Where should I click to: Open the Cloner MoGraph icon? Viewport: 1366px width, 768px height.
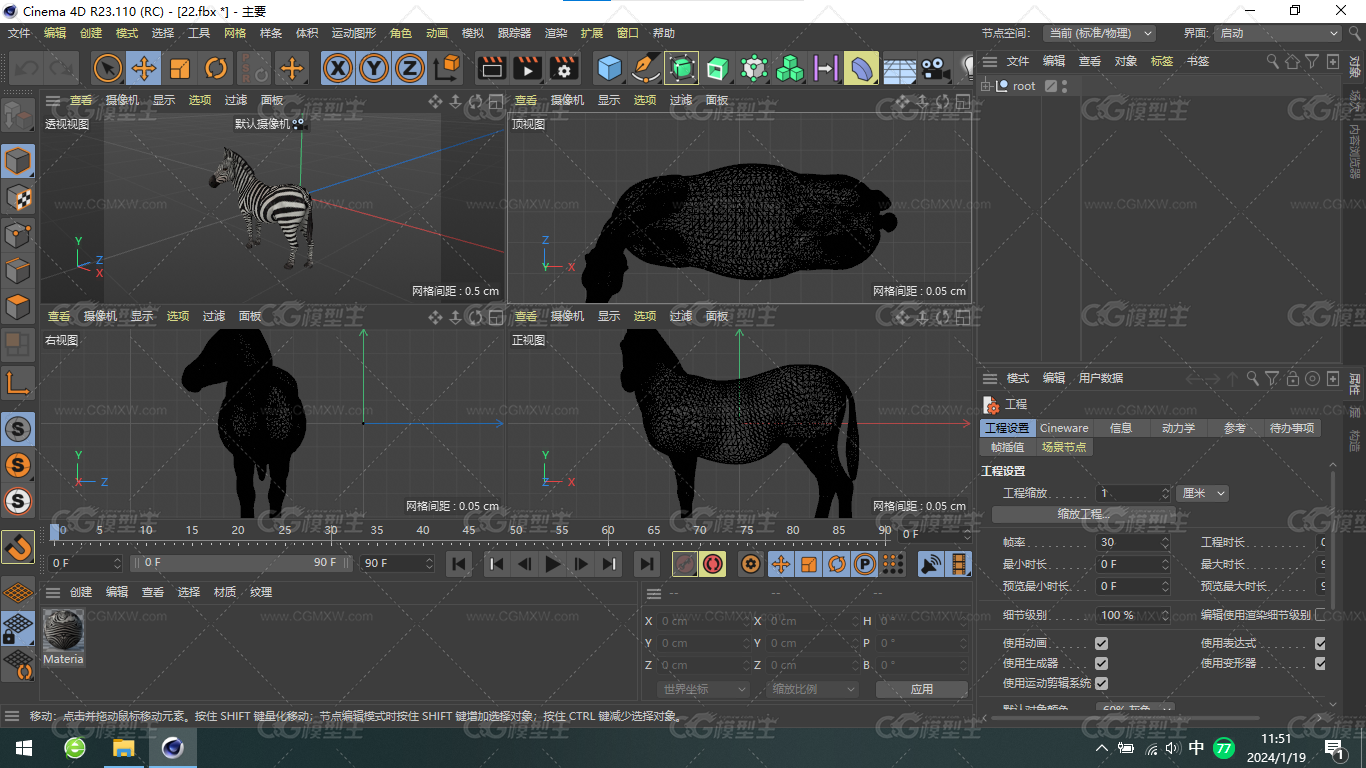coord(790,68)
